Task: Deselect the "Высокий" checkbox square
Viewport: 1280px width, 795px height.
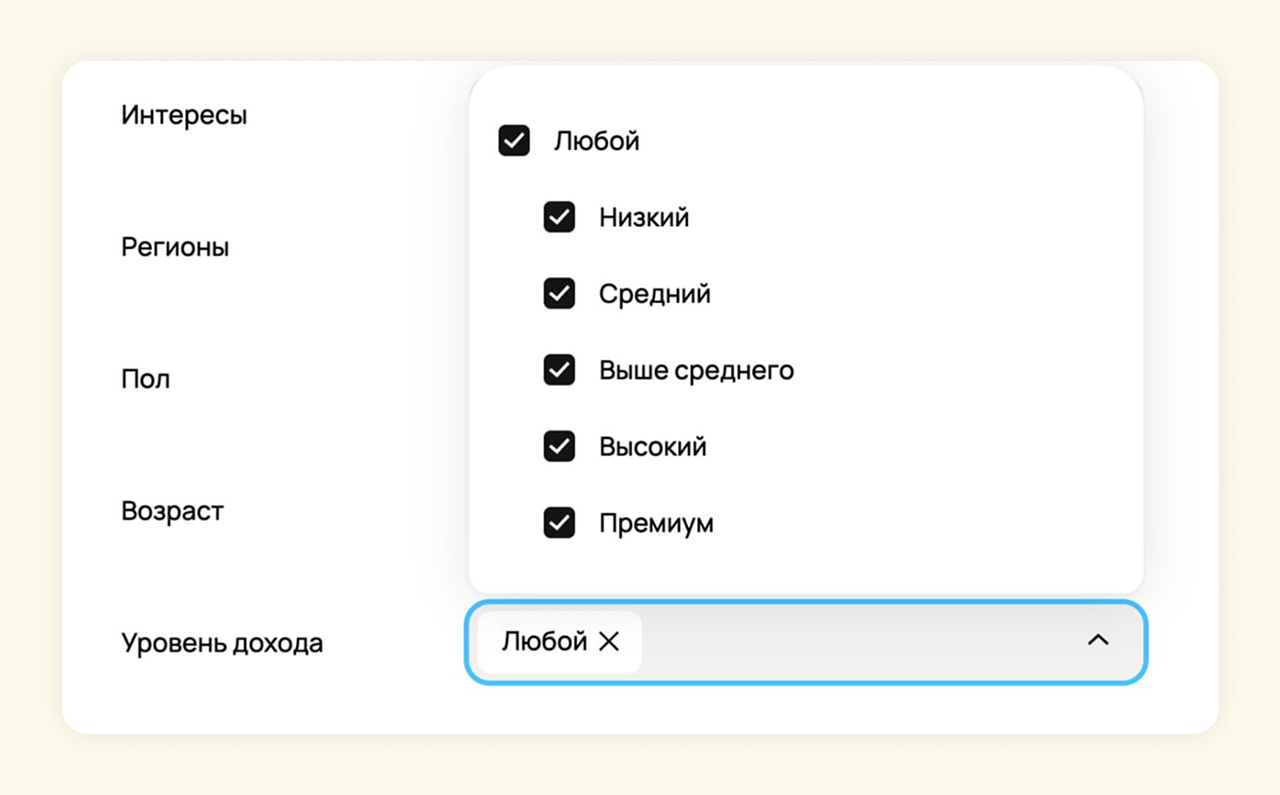Action: tap(559, 446)
